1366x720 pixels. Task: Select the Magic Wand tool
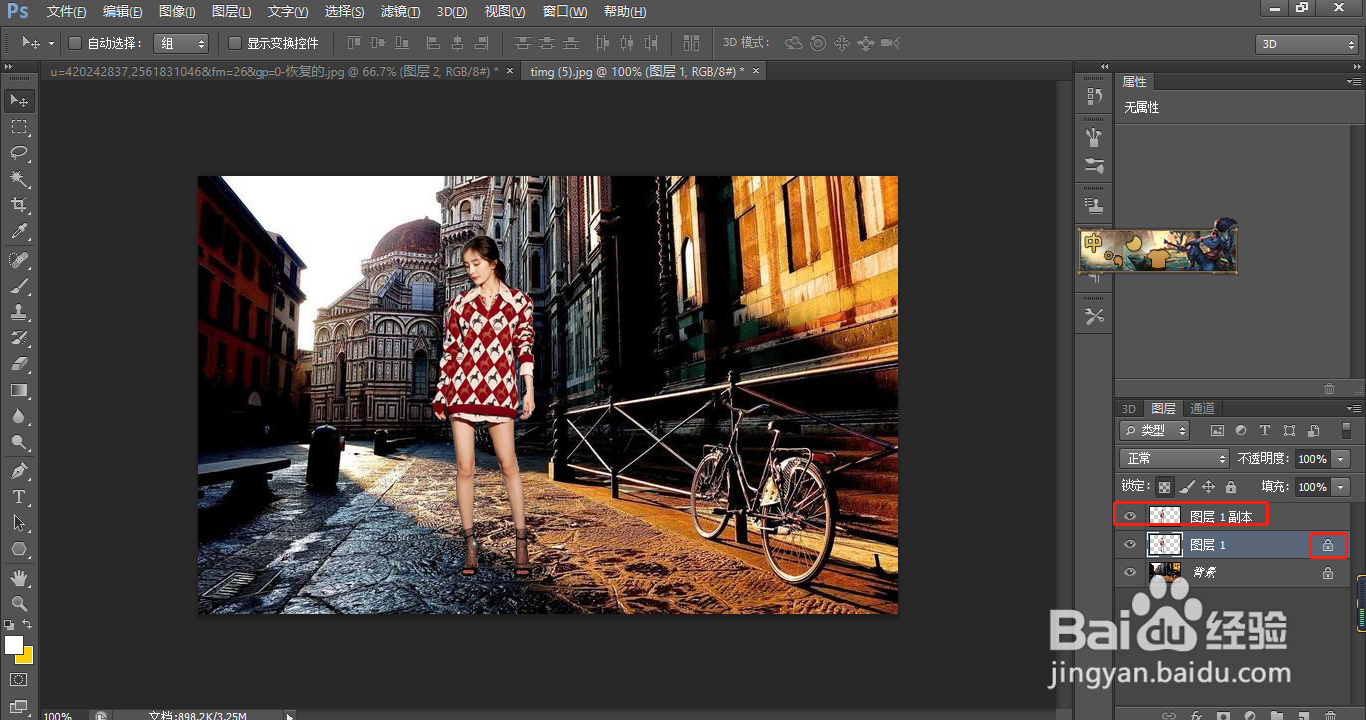point(19,179)
